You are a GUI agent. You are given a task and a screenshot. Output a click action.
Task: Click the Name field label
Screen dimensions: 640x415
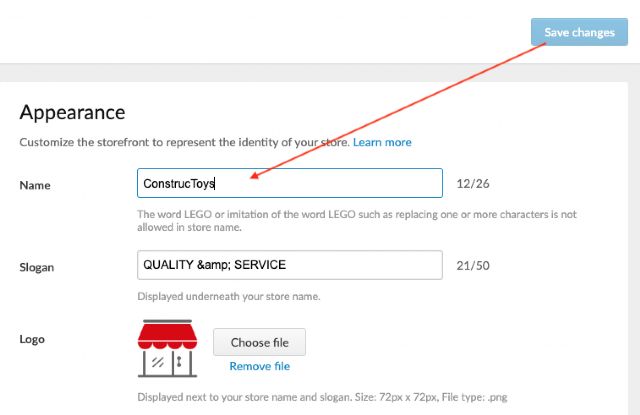(x=35, y=185)
